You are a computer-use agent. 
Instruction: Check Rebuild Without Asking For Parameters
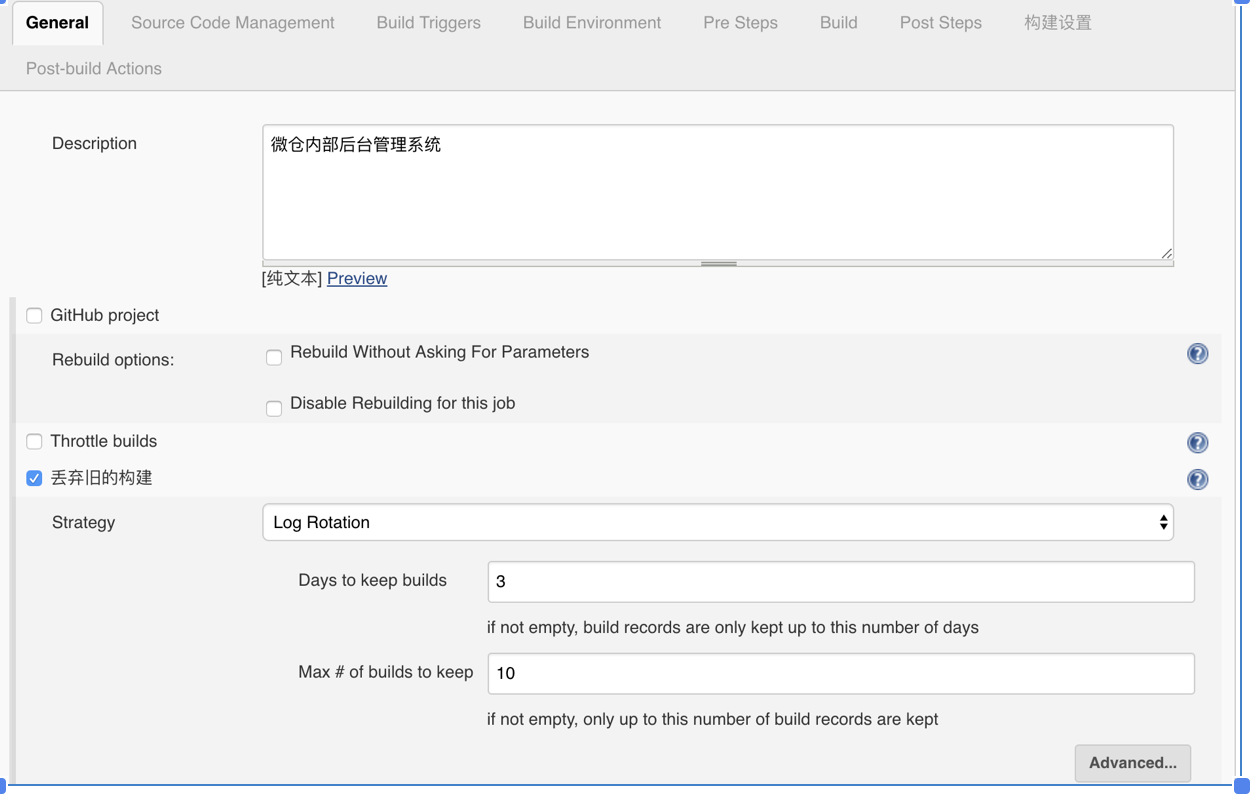tap(274, 357)
